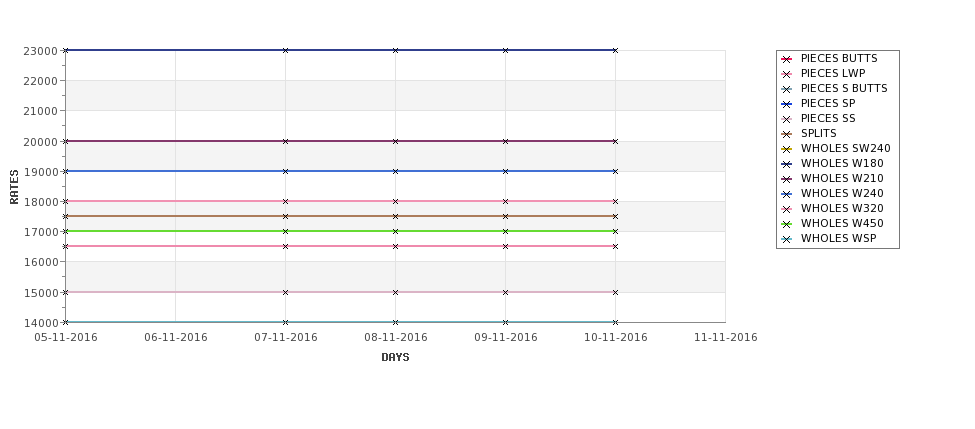Click the RATES y-axis title
This screenshot has width=975, height=429.
point(14,187)
